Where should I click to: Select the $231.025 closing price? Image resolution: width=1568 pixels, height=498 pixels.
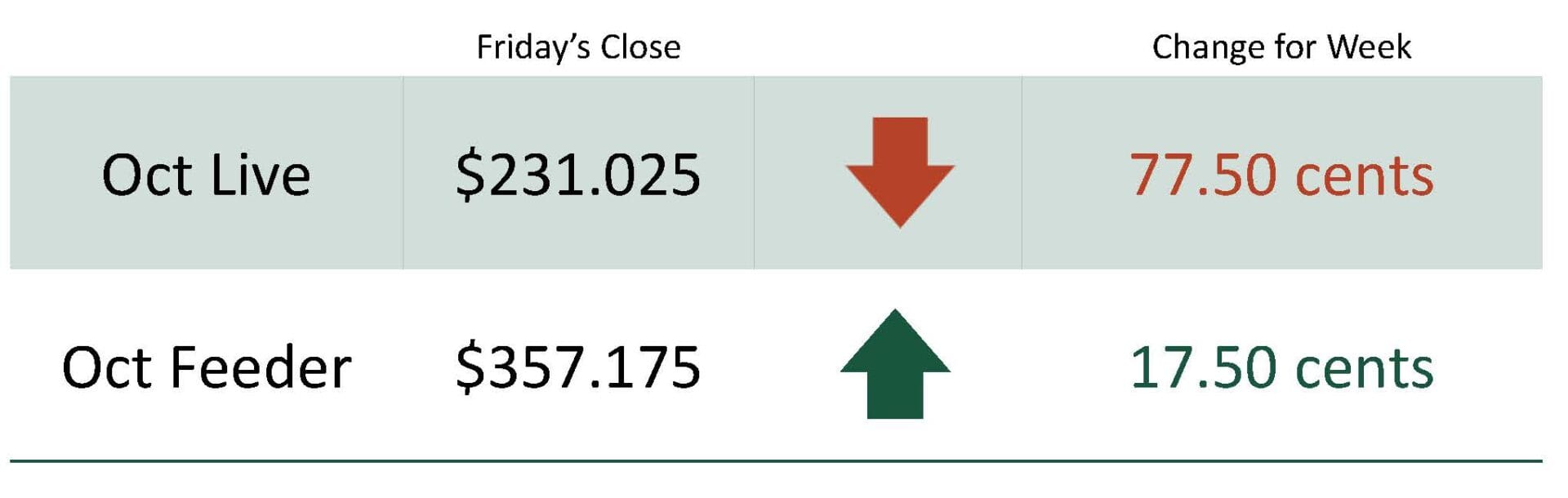tap(577, 175)
